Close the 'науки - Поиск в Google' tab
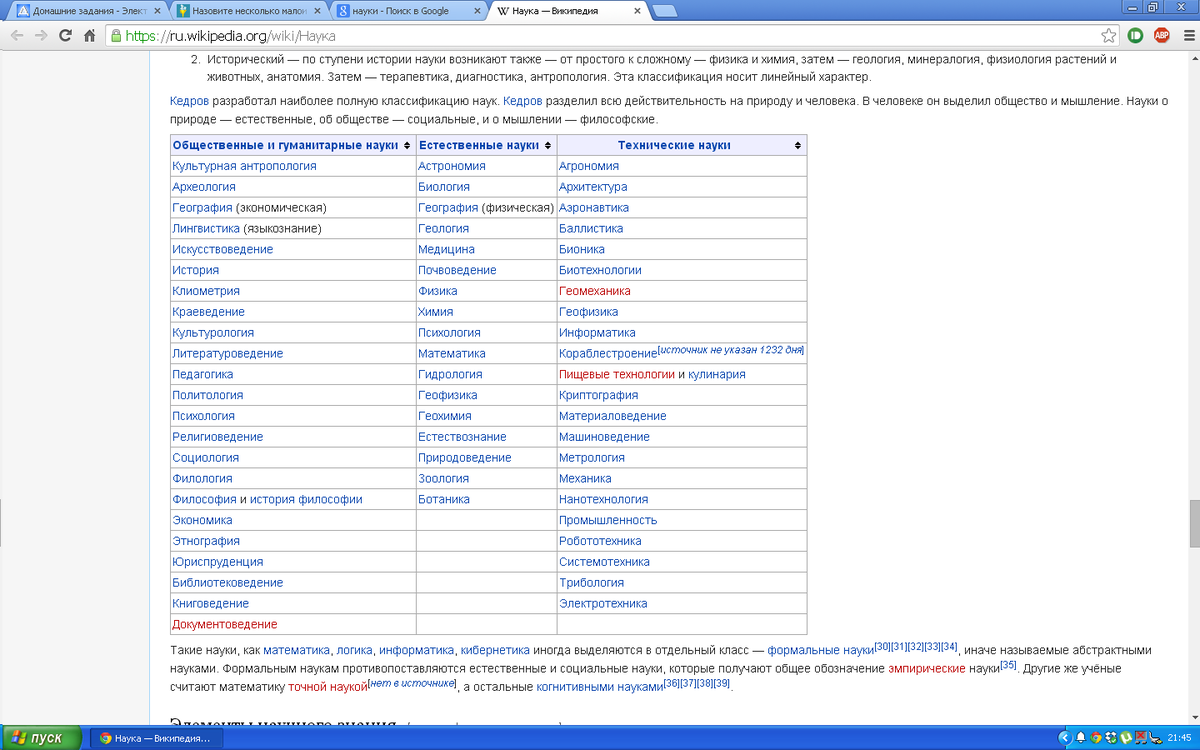The height and width of the screenshot is (750, 1200). [475, 10]
